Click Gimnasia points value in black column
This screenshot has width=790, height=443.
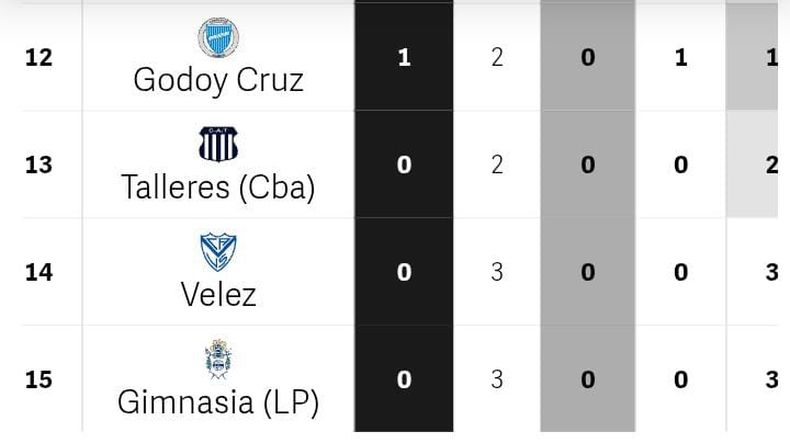coord(404,379)
